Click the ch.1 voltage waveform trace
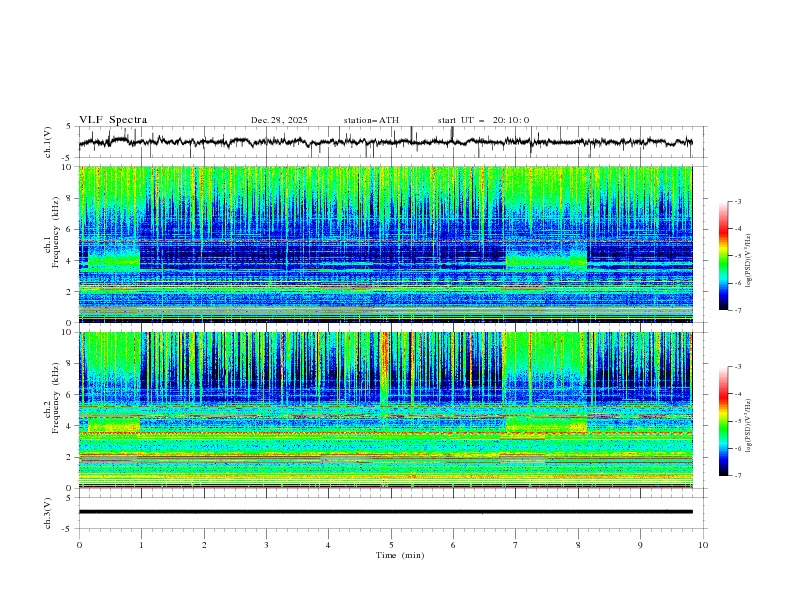This screenshot has width=792, height=612. coord(385,142)
